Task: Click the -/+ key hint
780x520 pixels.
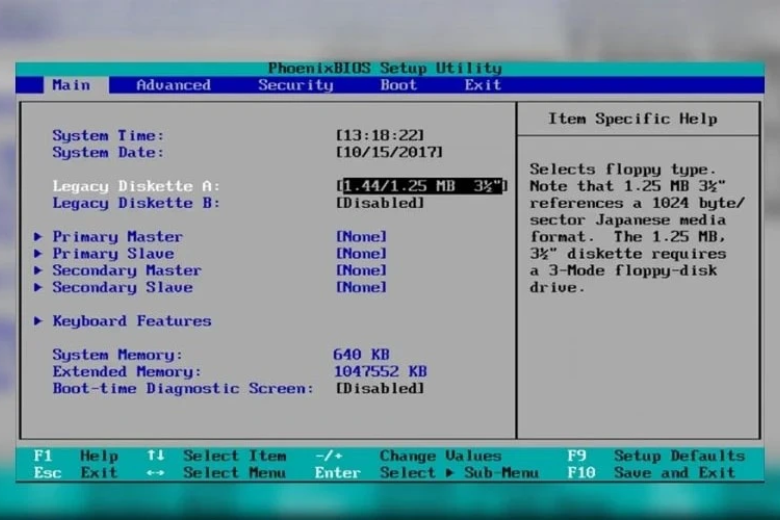Action: (x=328, y=456)
